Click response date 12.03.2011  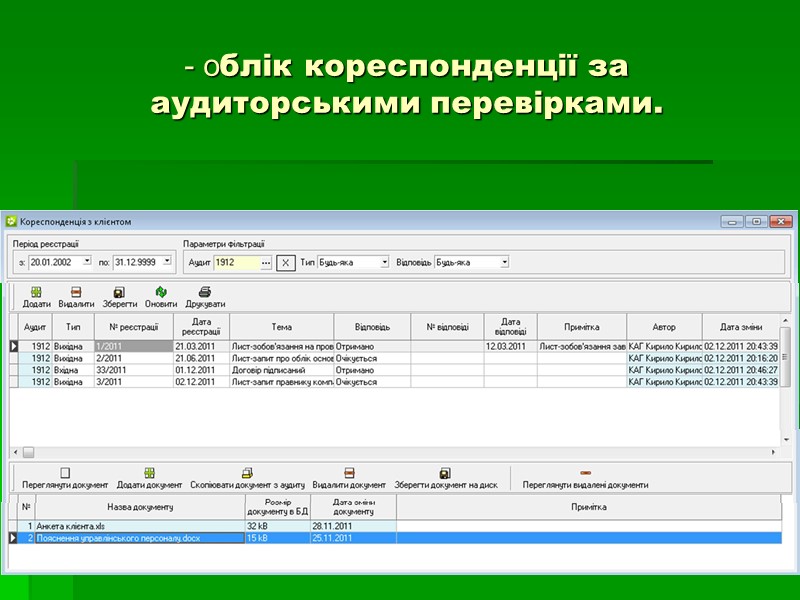(x=510, y=346)
